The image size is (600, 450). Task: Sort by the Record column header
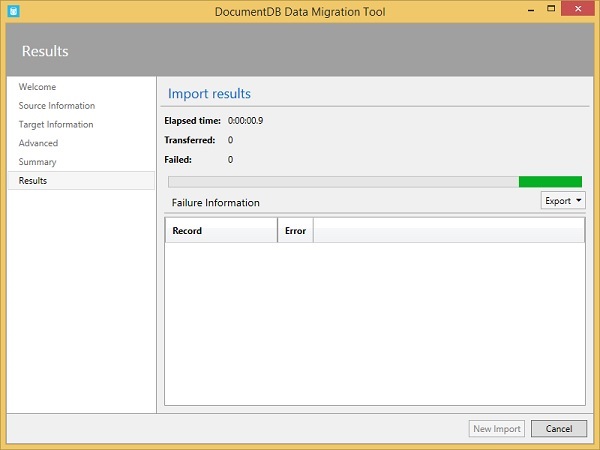pos(220,231)
